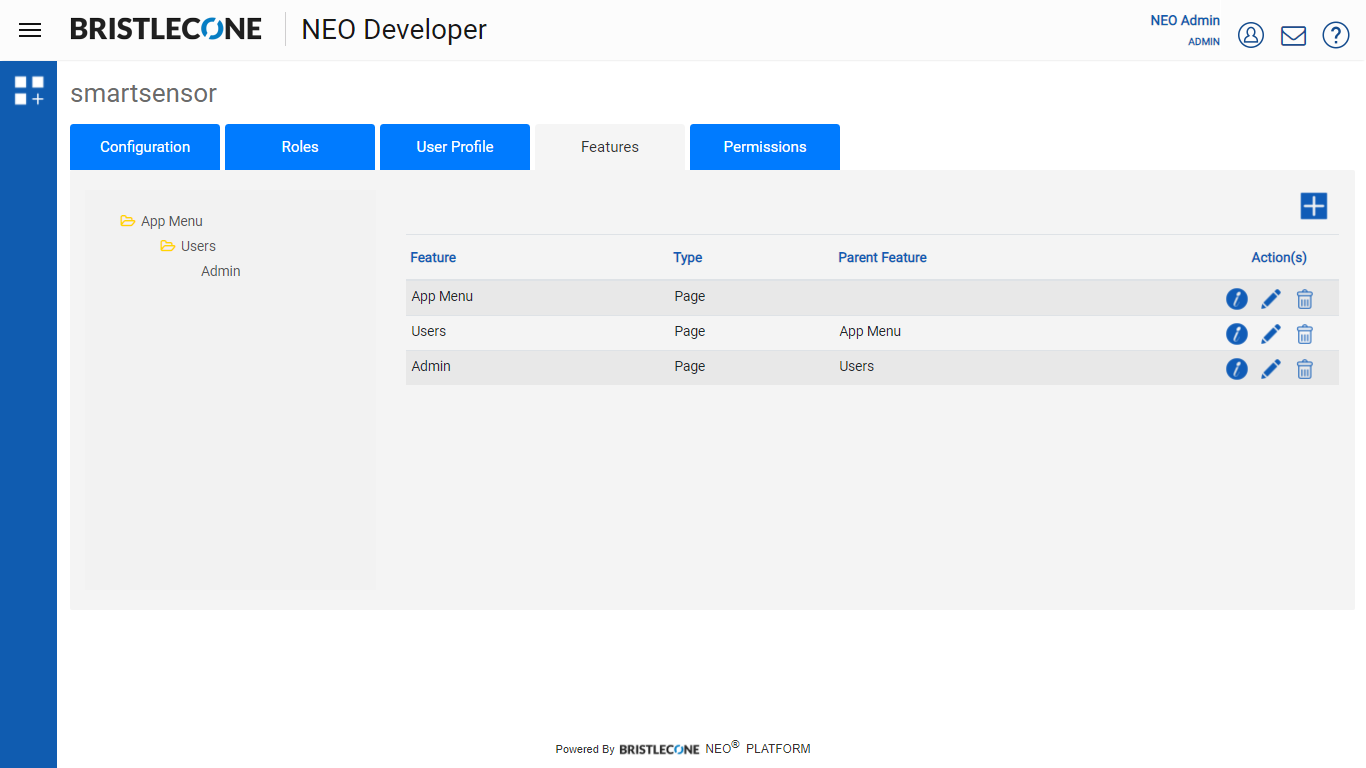1366x768 pixels.
Task: Switch to the Permissions tab
Action: (765, 147)
